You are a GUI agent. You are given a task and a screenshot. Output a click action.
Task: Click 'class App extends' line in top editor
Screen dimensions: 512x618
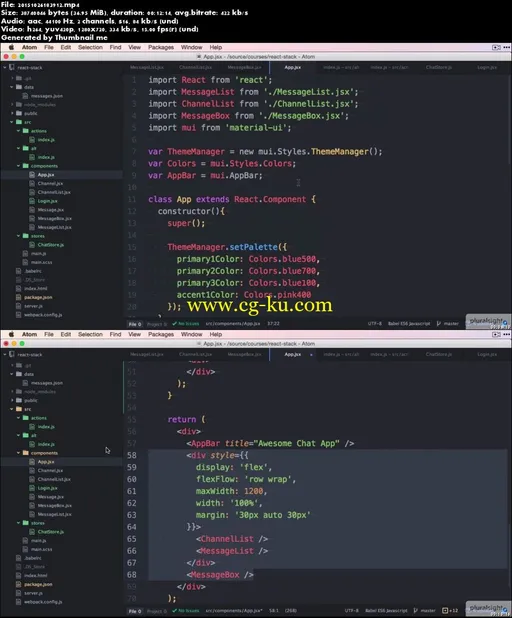click(x=232, y=199)
